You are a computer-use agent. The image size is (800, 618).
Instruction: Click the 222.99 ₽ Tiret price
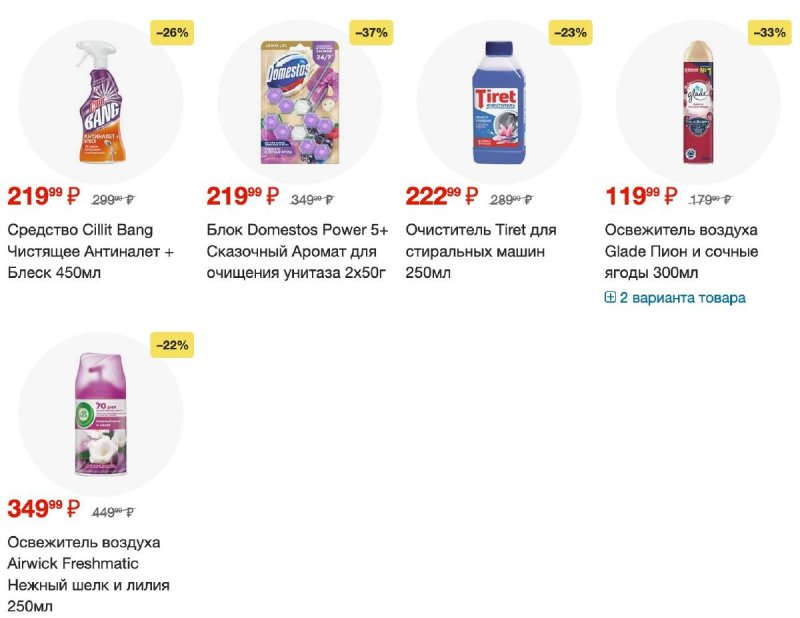coord(442,196)
